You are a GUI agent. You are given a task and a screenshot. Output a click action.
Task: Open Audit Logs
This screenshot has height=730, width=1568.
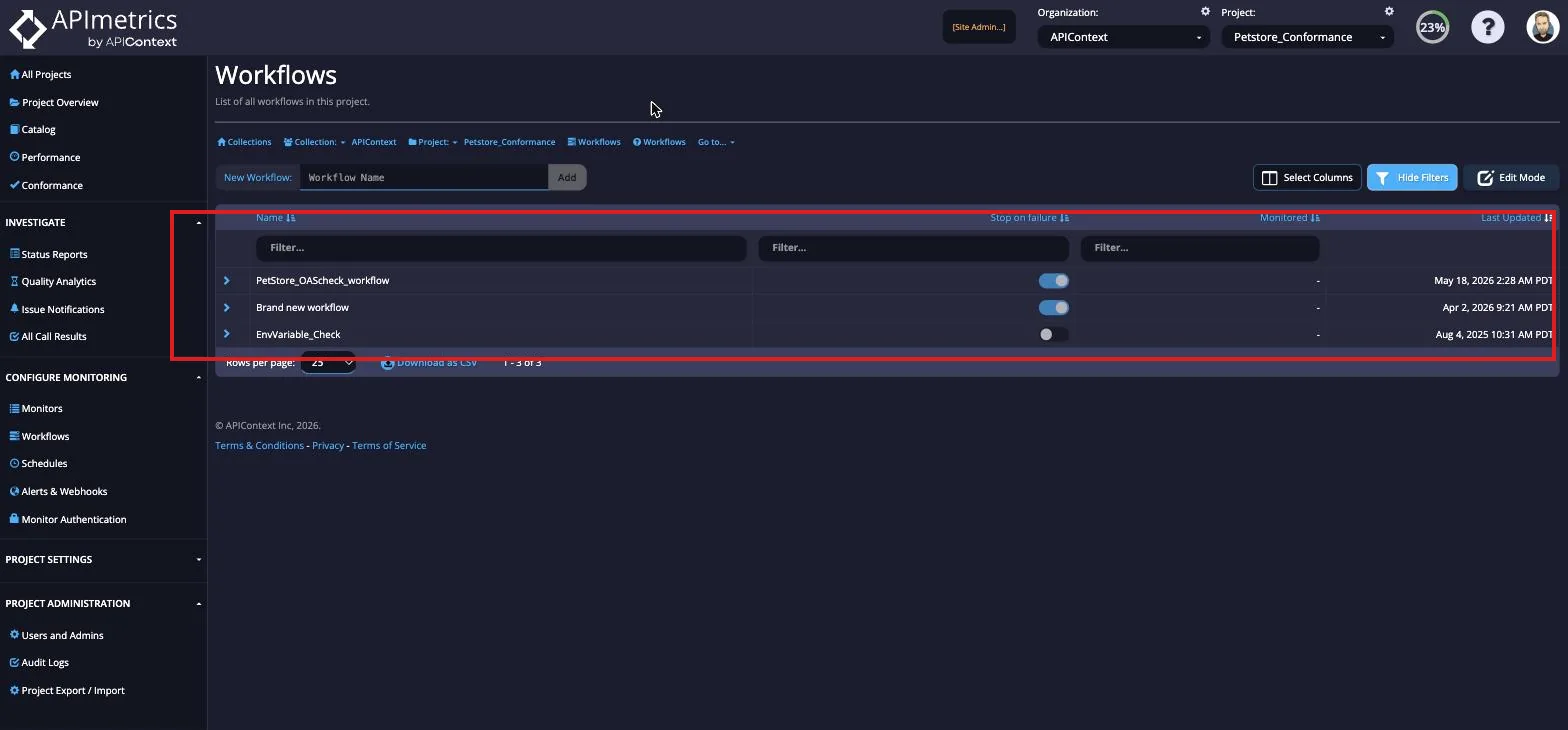click(39, 662)
